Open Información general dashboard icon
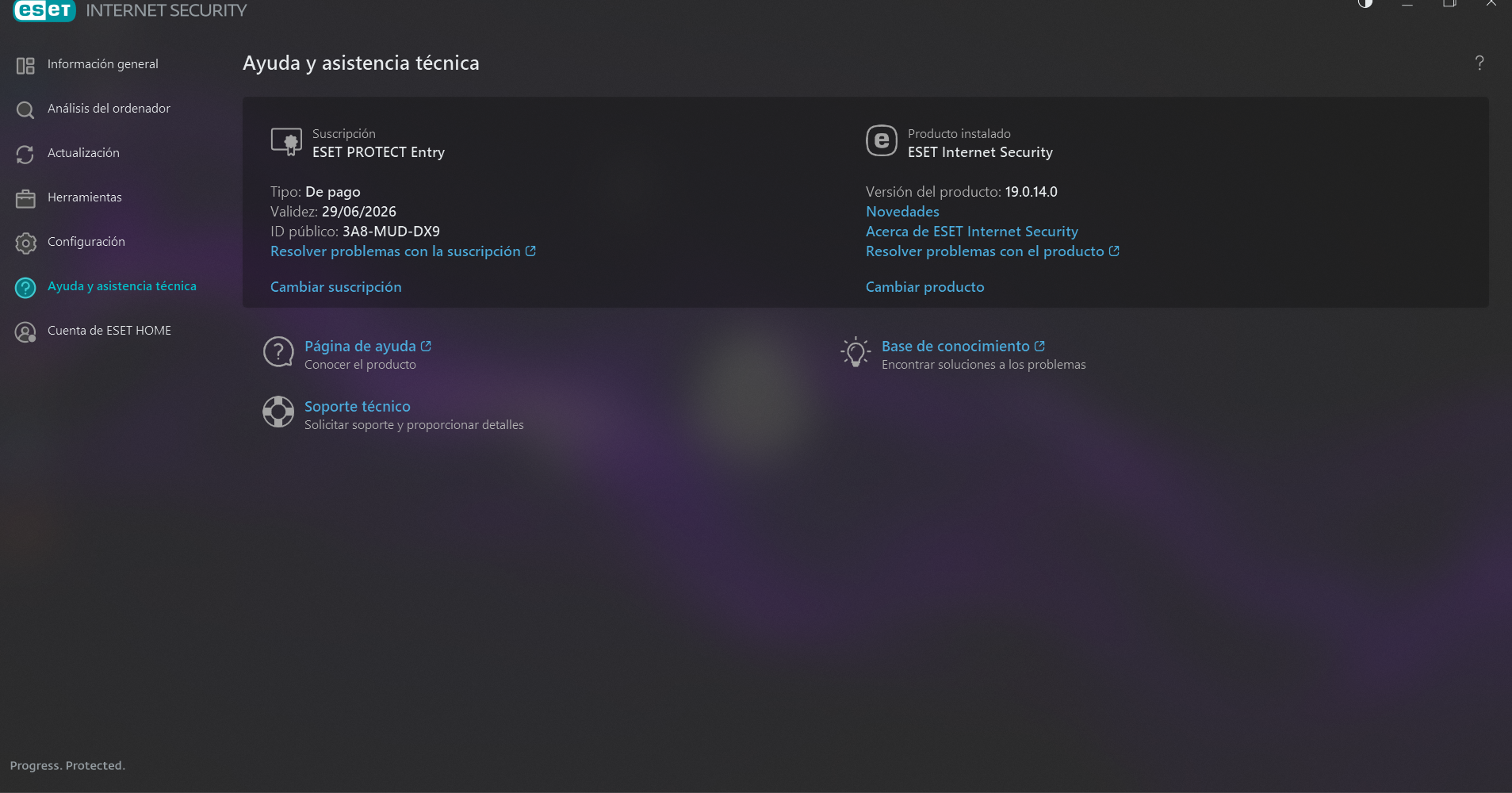 point(25,65)
